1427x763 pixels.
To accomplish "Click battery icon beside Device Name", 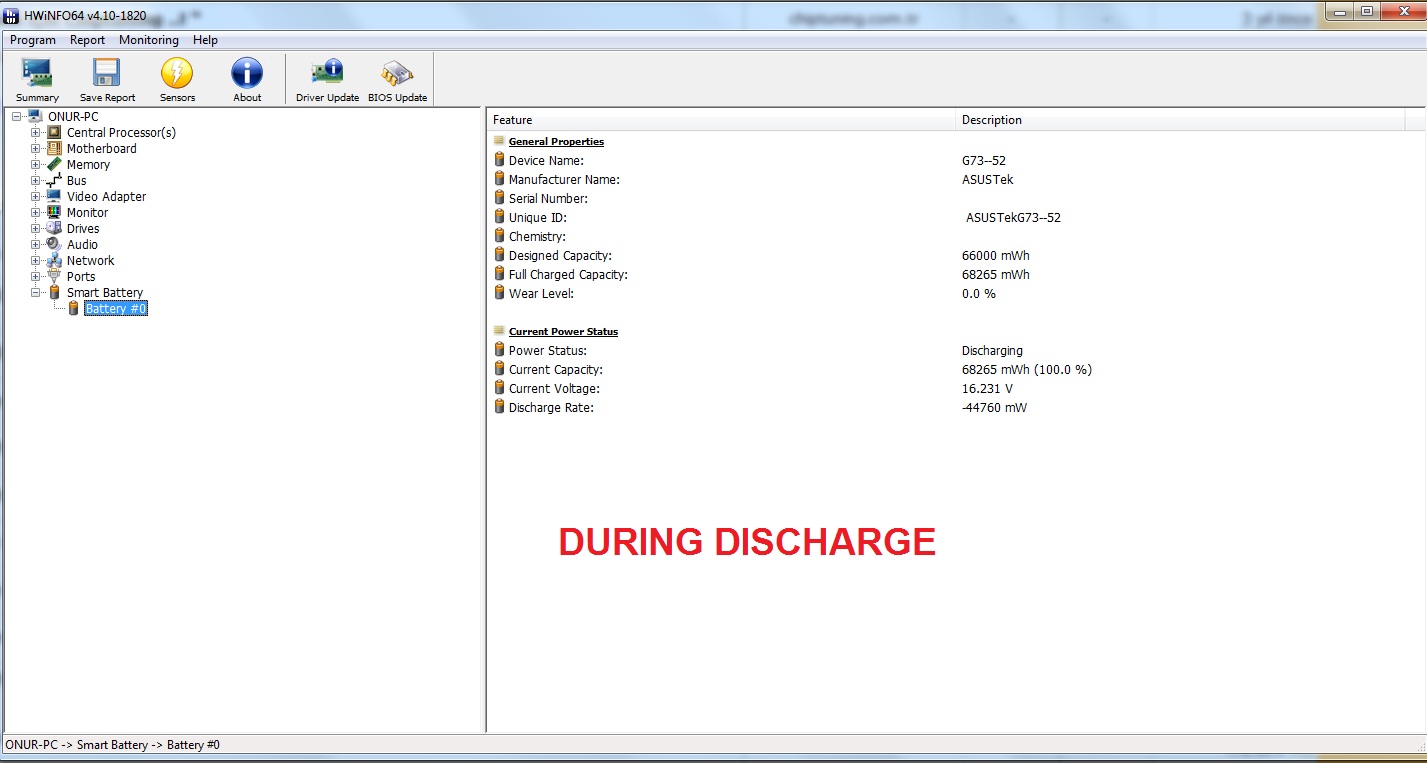I will (499, 160).
